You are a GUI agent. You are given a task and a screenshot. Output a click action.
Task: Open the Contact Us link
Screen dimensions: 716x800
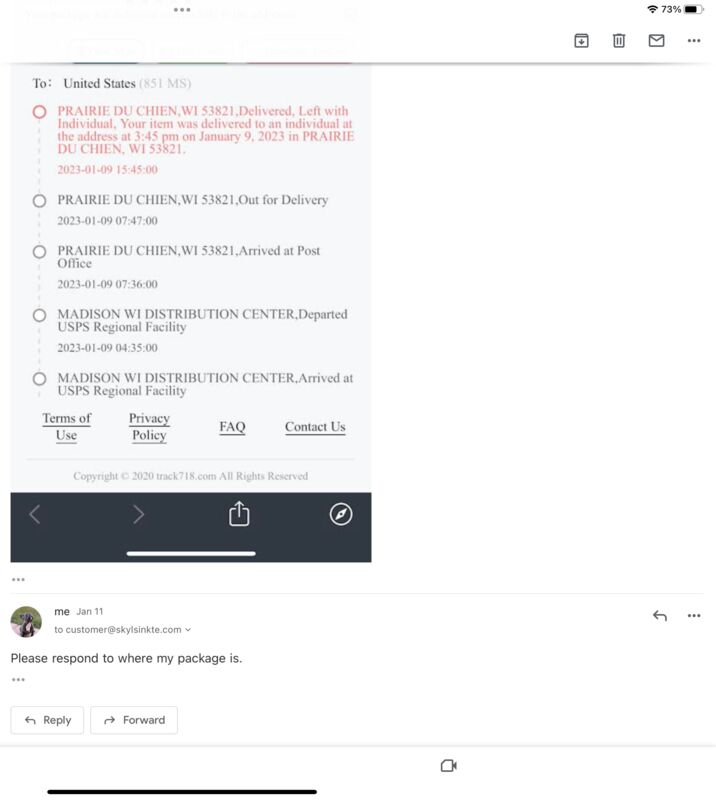click(x=315, y=427)
